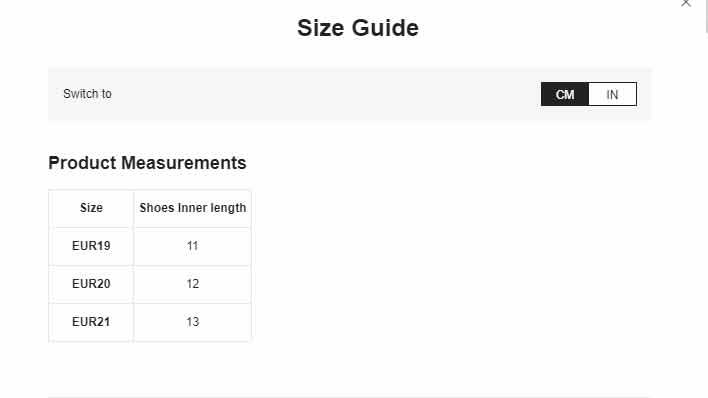Image resolution: width=708 pixels, height=398 pixels.
Task: Click inner length value 13
Action: tap(193, 322)
